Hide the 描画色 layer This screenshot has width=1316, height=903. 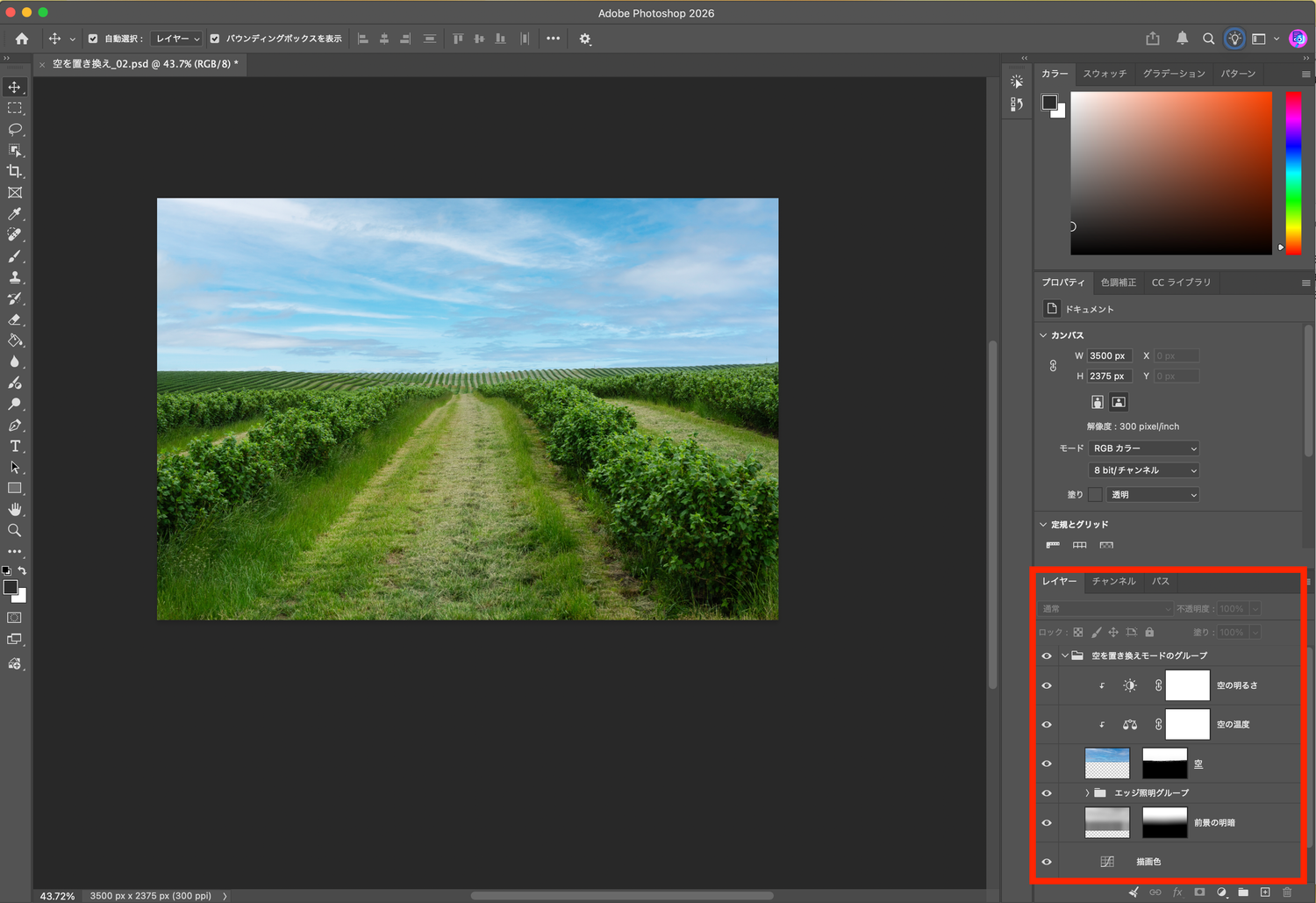1047,862
